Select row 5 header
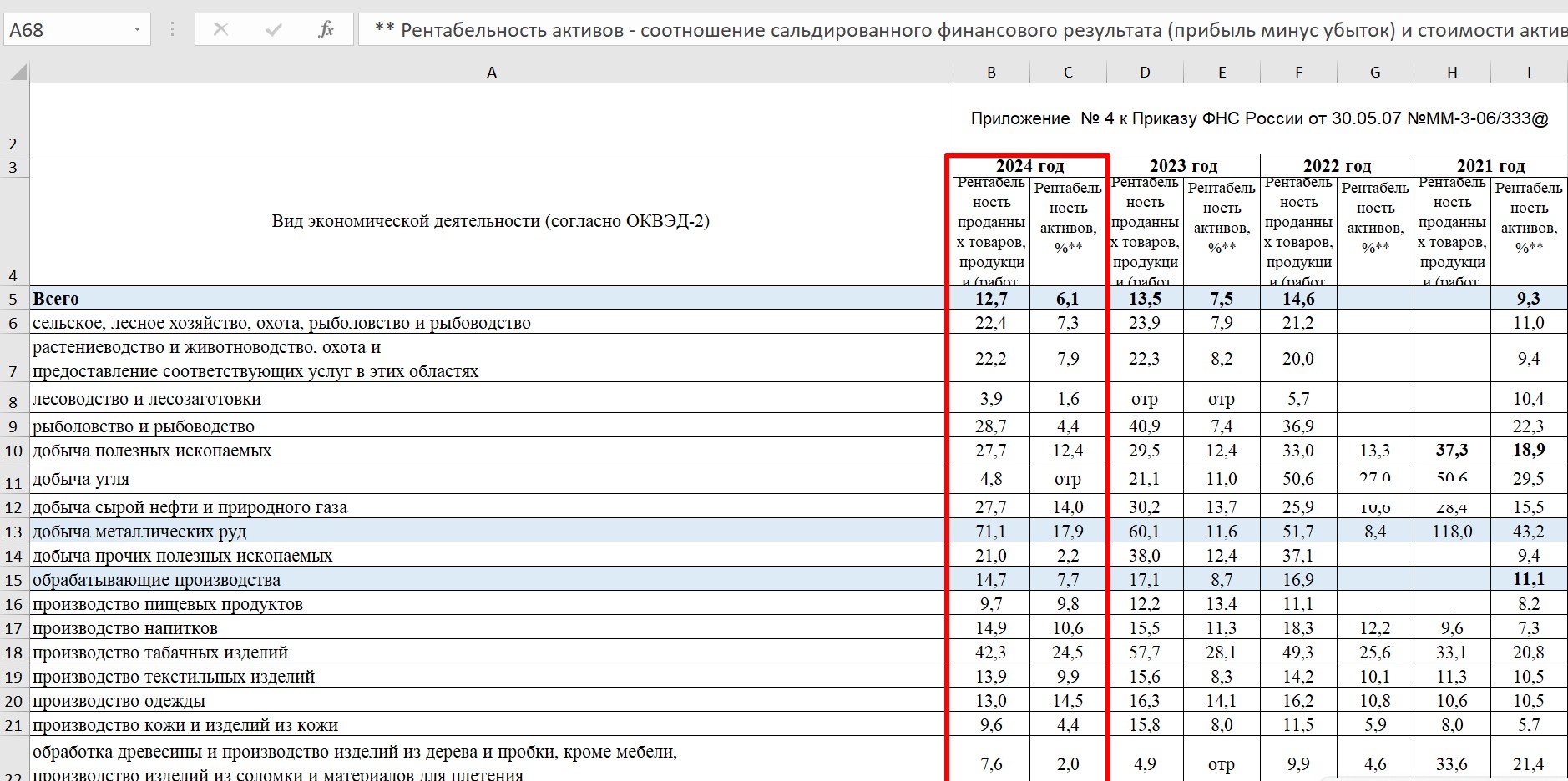The image size is (1568, 781). 14,298
